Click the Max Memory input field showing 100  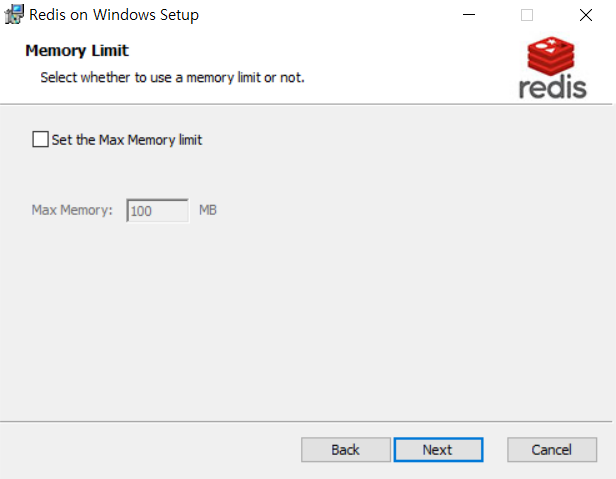pyautogui.click(x=158, y=211)
